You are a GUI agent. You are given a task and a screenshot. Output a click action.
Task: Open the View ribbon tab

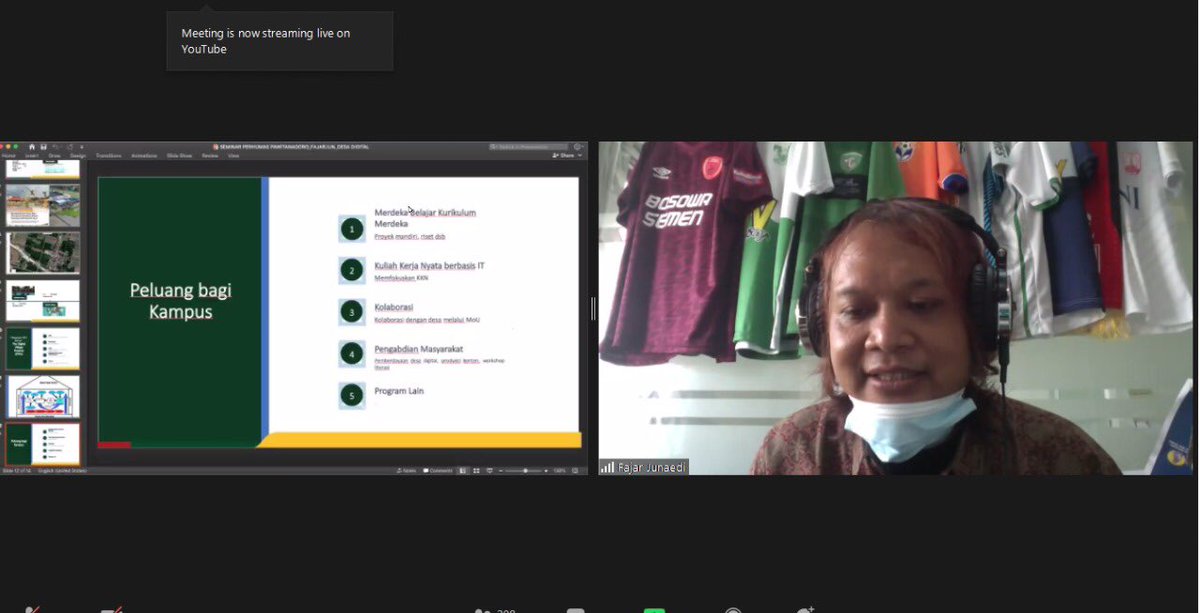233,156
